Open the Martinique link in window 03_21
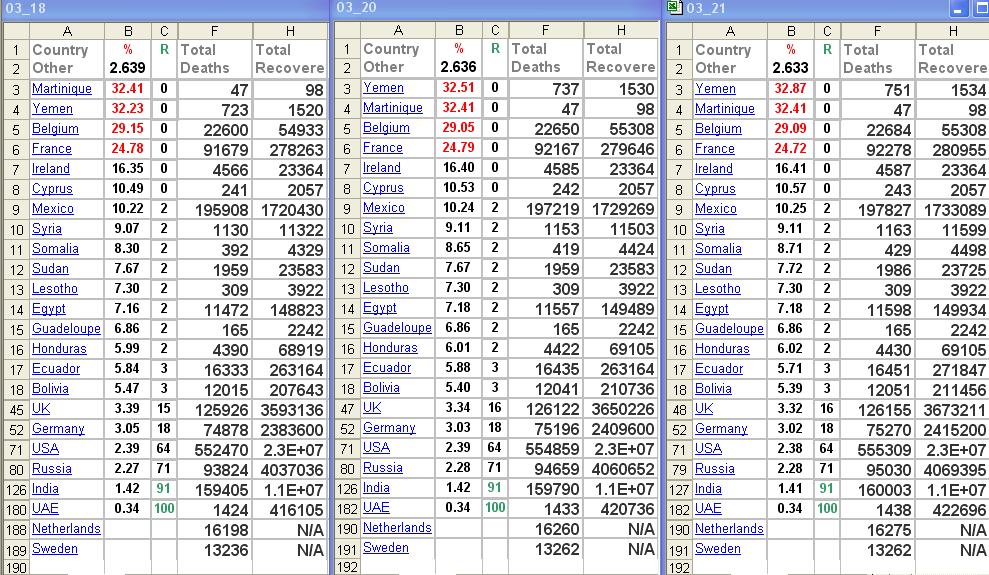This screenshot has width=989, height=575. click(x=725, y=108)
